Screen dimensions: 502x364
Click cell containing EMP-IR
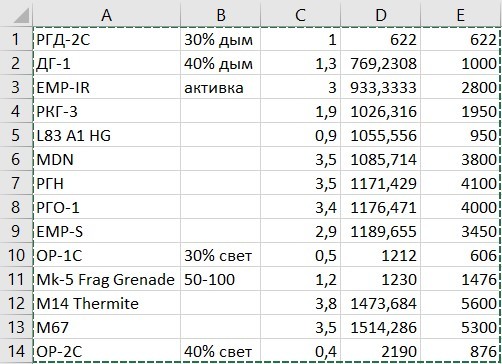tap(107, 87)
